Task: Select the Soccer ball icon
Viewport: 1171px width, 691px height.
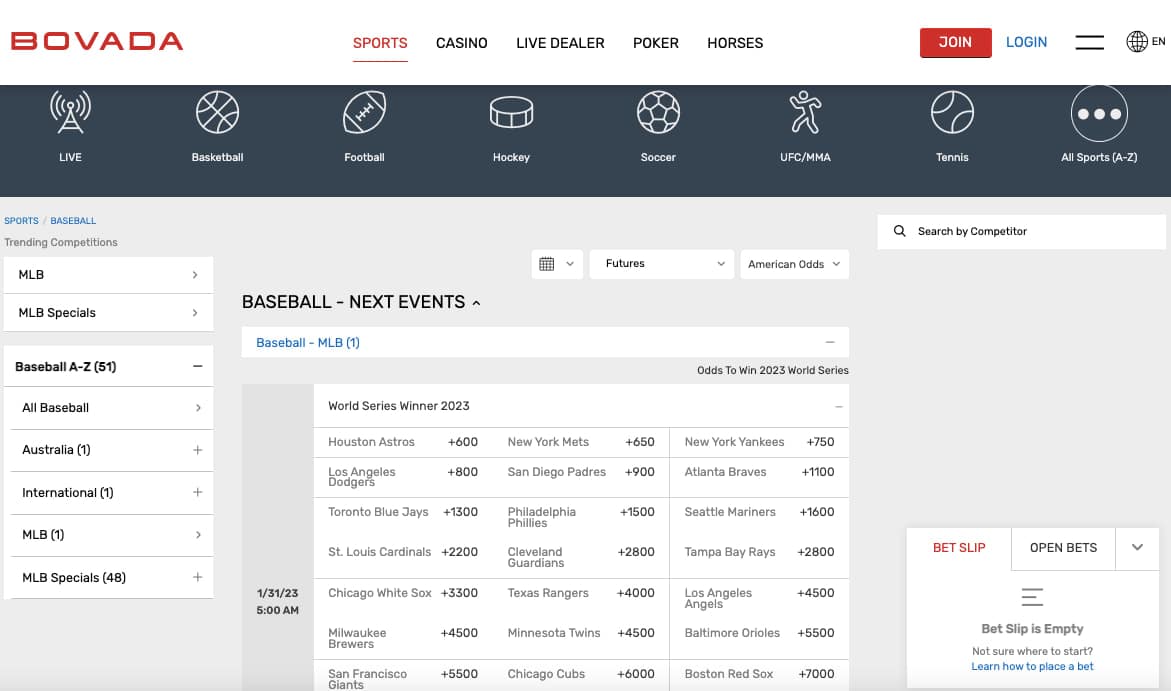Action: coord(658,113)
